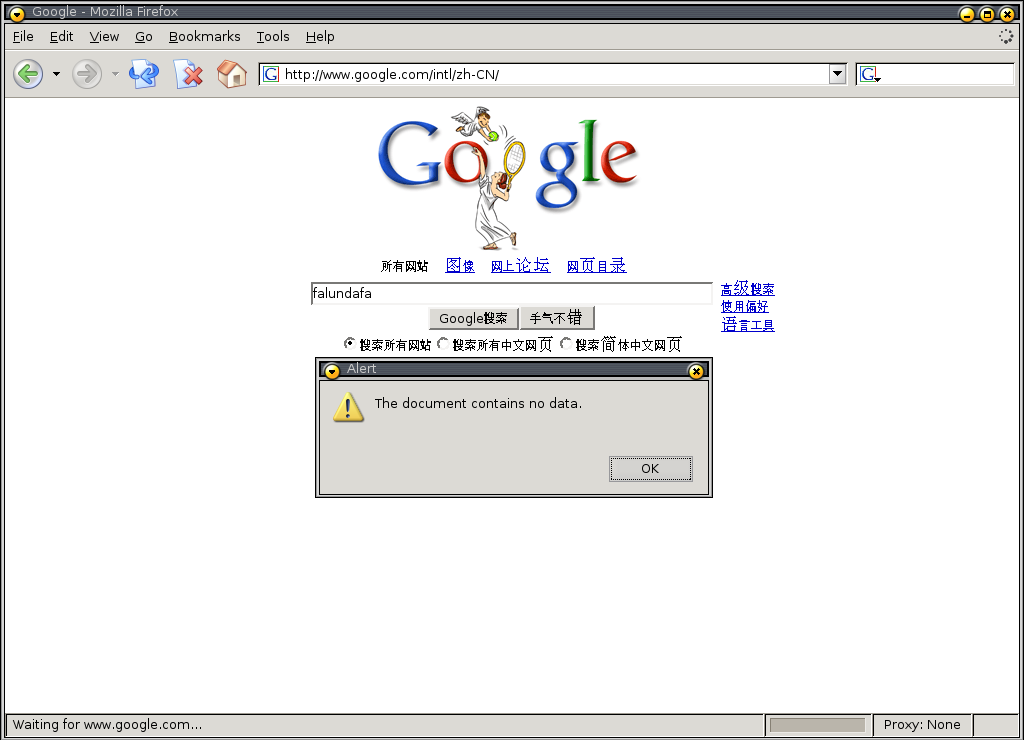Select the 搜索所有中文网页 radio button
Screen dimensions: 1024x740
pos(443,343)
